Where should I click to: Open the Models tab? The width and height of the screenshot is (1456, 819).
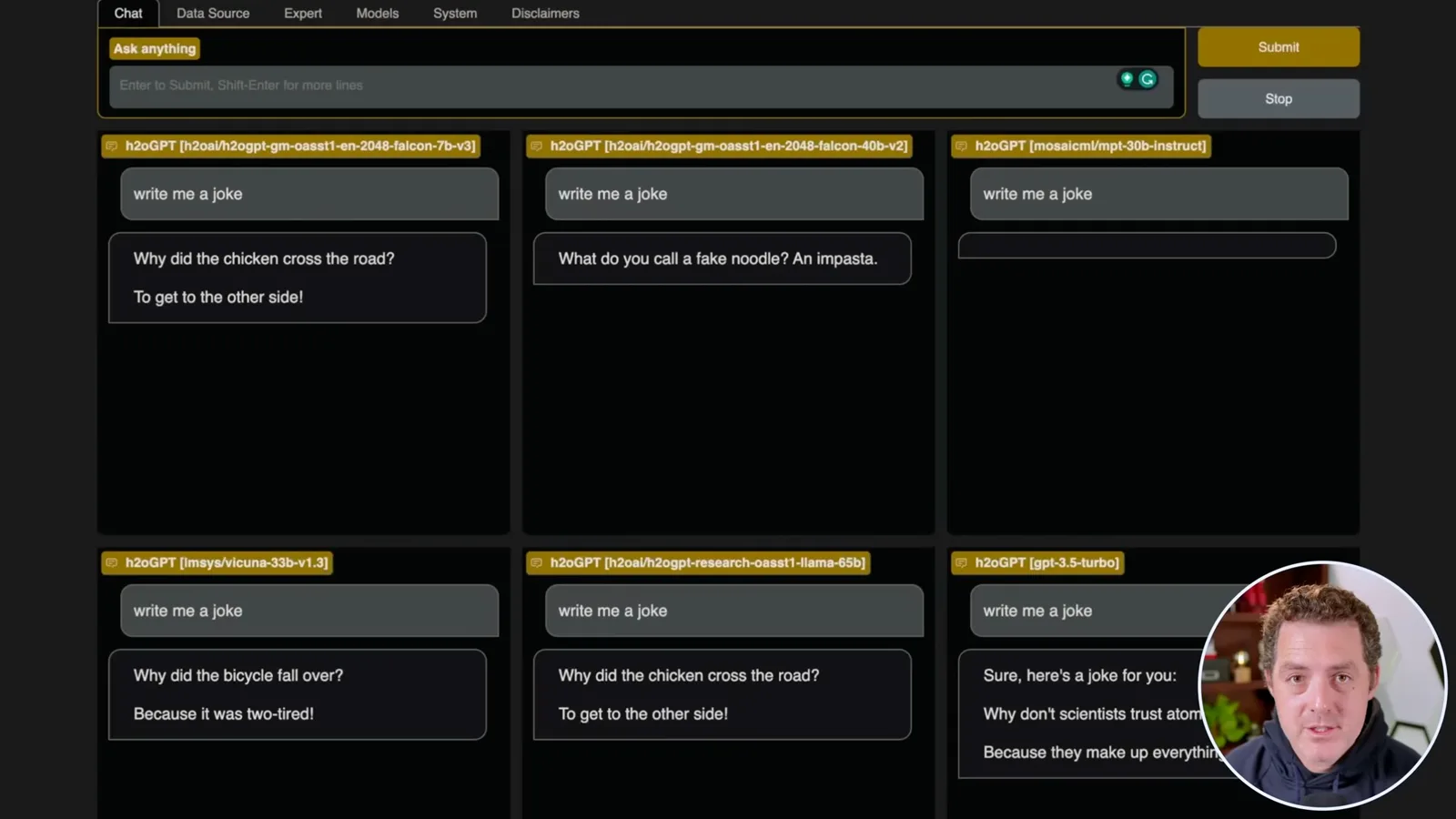378,13
